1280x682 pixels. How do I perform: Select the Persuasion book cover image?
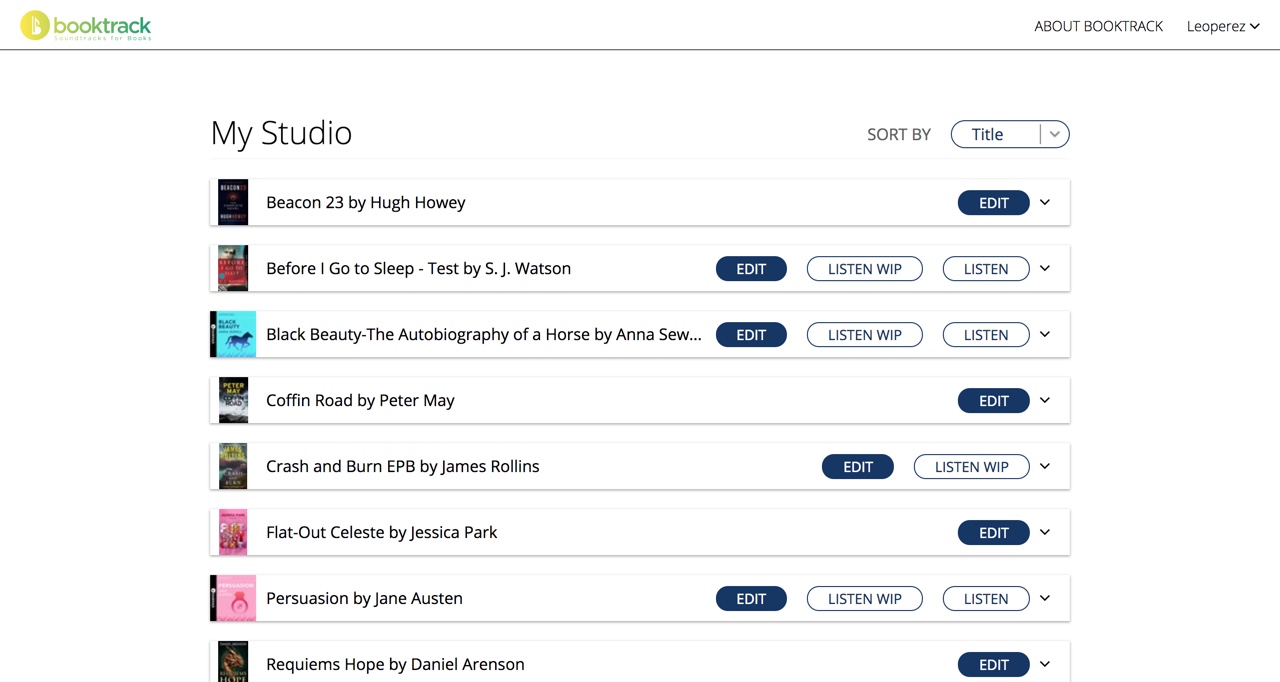click(233, 598)
